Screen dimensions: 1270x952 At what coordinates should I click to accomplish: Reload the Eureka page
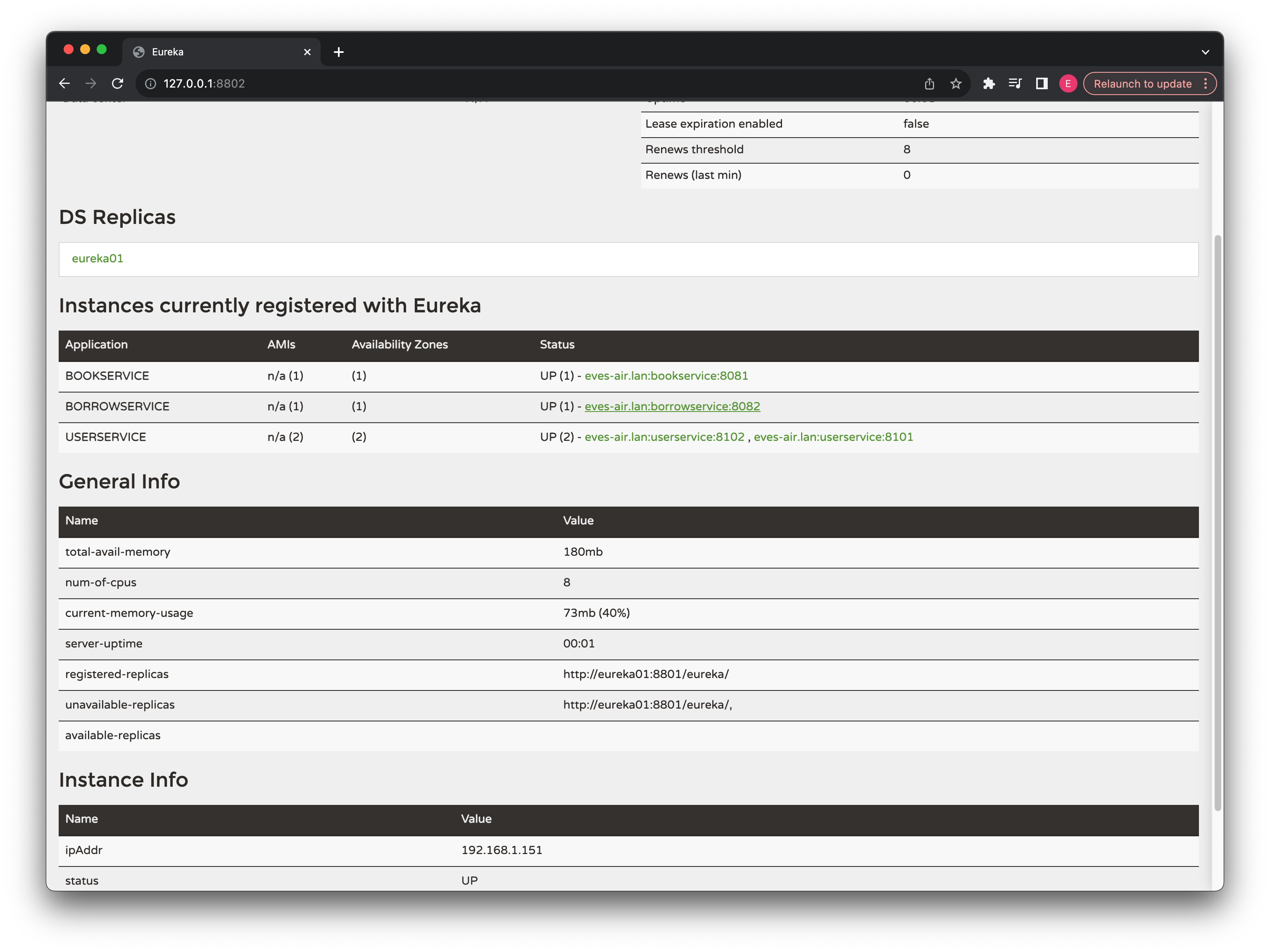coord(118,84)
